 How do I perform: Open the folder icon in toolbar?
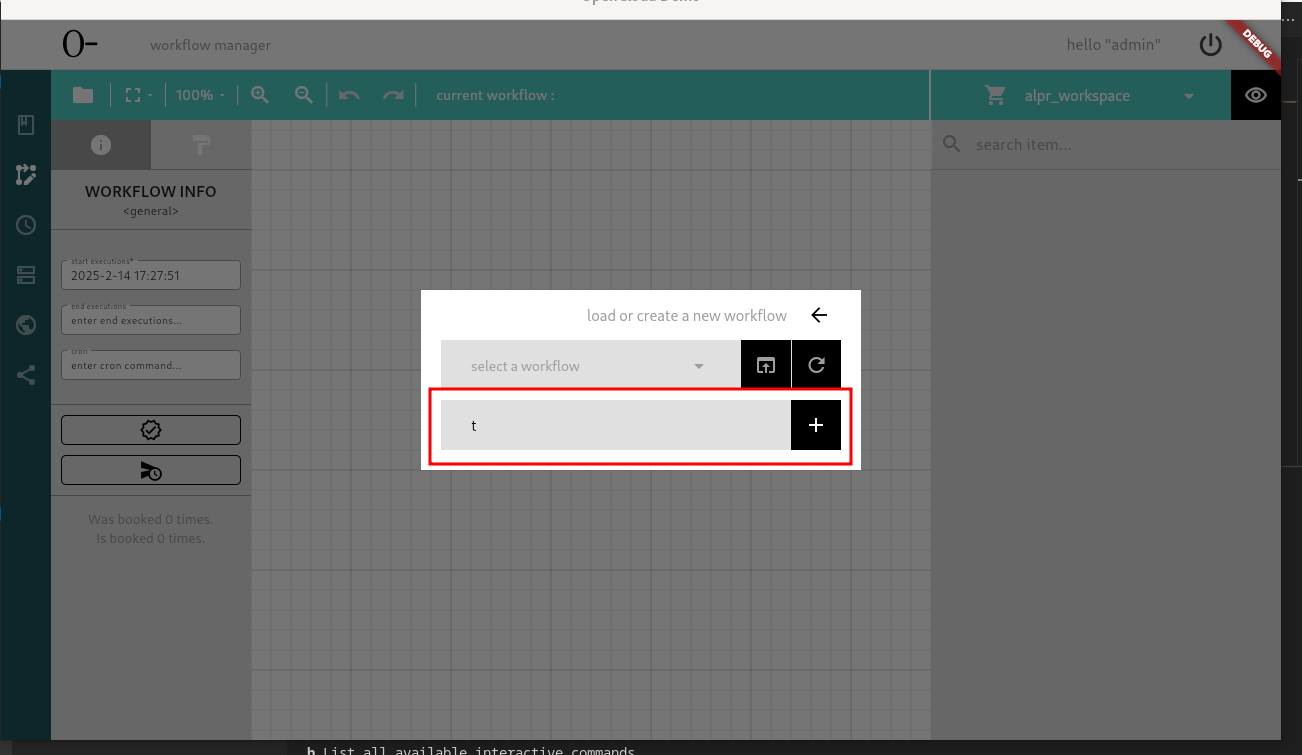(83, 95)
